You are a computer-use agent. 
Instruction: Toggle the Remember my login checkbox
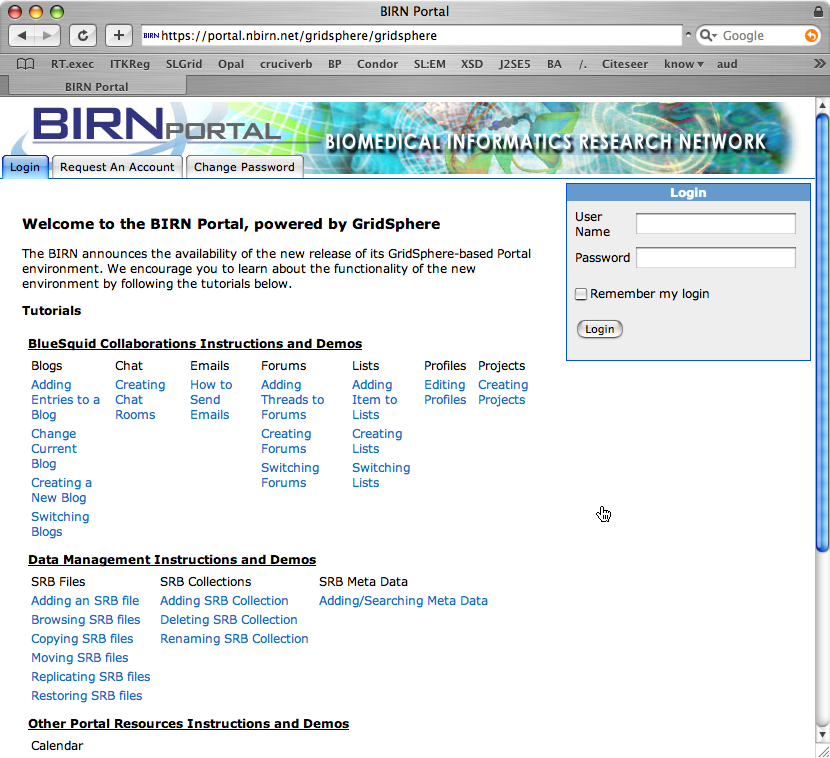click(581, 294)
